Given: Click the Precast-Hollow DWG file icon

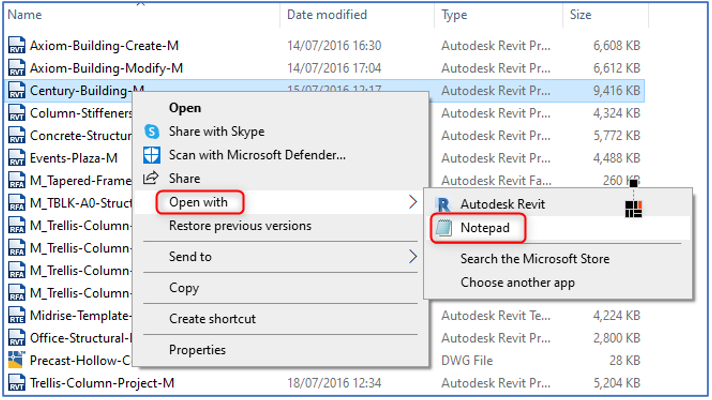Looking at the screenshot, I should [x=17, y=360].
